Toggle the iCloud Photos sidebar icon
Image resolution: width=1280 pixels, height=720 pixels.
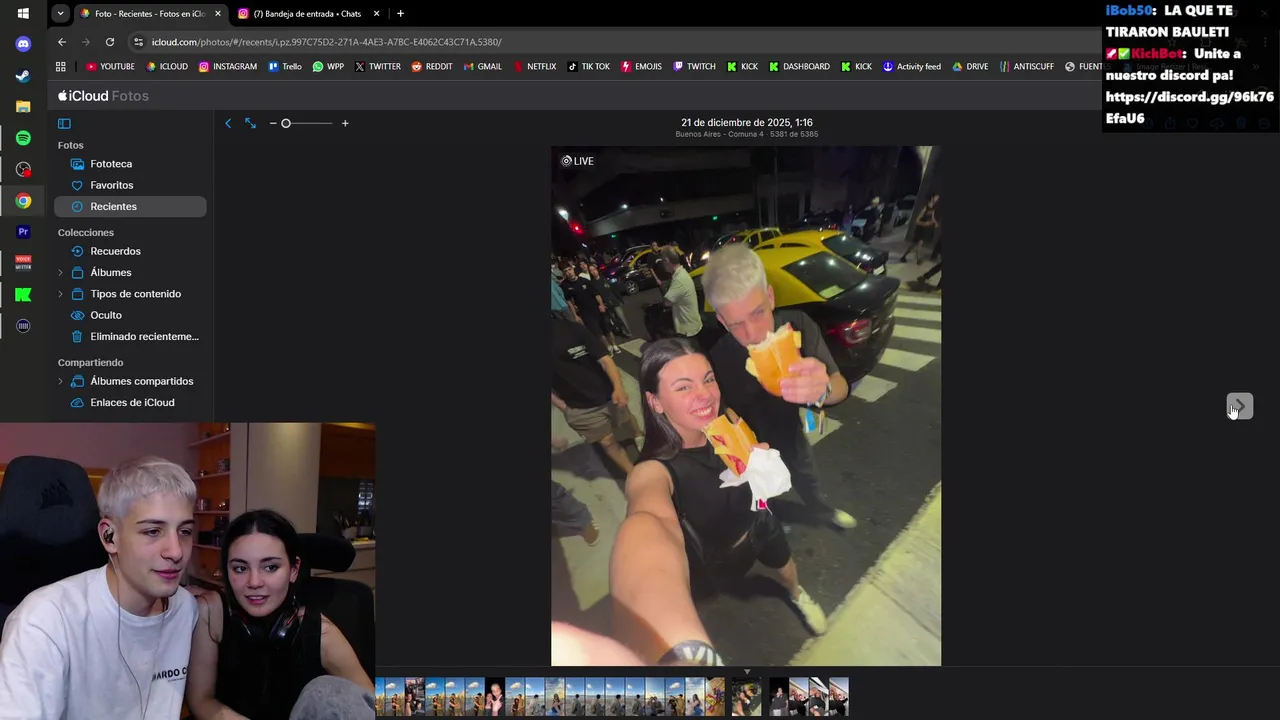64,123
